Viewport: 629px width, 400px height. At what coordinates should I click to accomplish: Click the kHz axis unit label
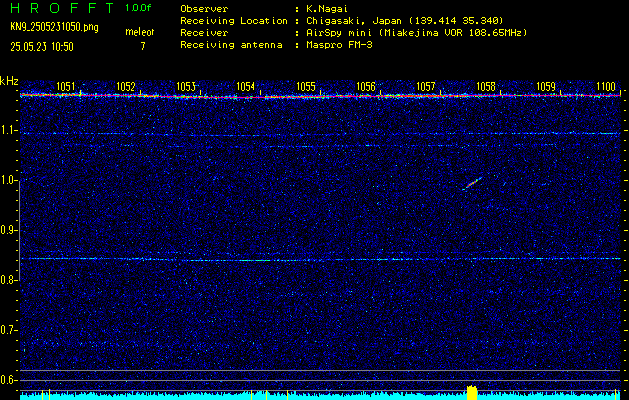(x=9, y=81)
